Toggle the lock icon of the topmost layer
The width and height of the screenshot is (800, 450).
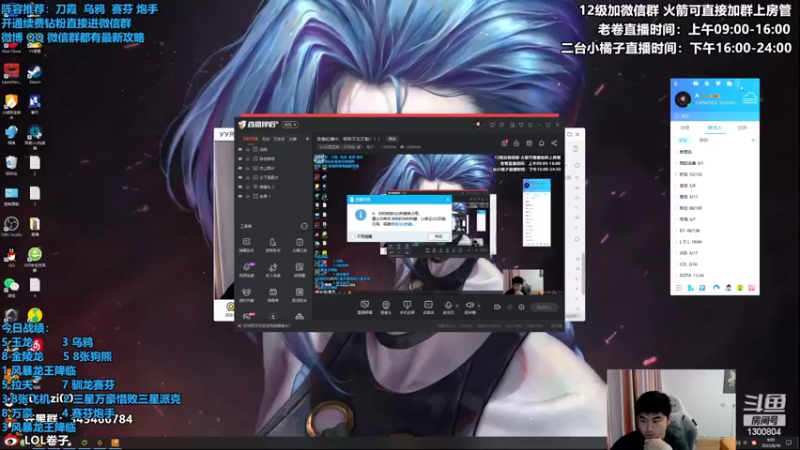[x=248, y=149]
